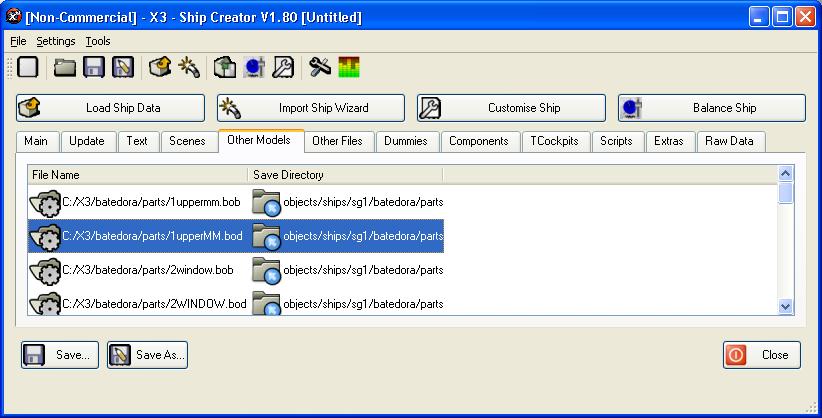Click the gear icon beside 2window.bob

click(x=45, y=271)
